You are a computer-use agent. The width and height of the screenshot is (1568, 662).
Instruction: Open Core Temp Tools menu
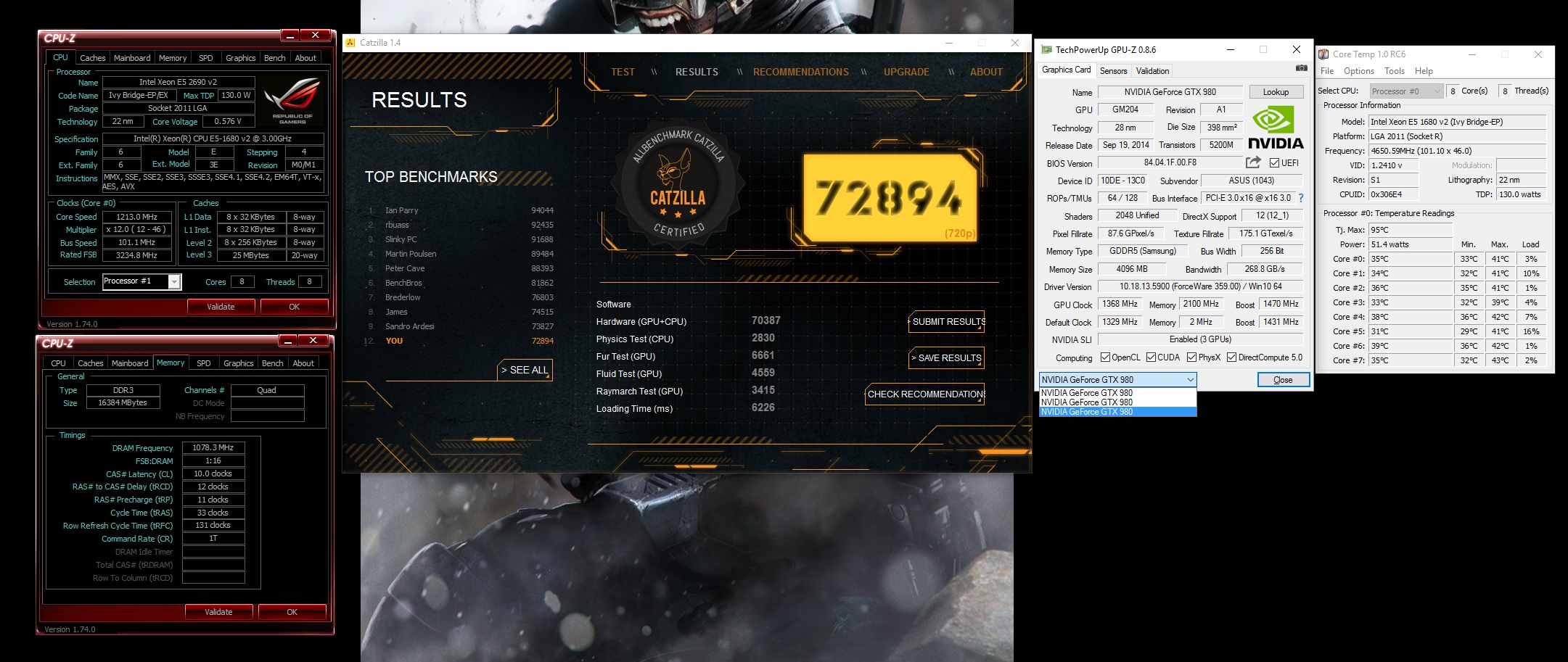1395,71
